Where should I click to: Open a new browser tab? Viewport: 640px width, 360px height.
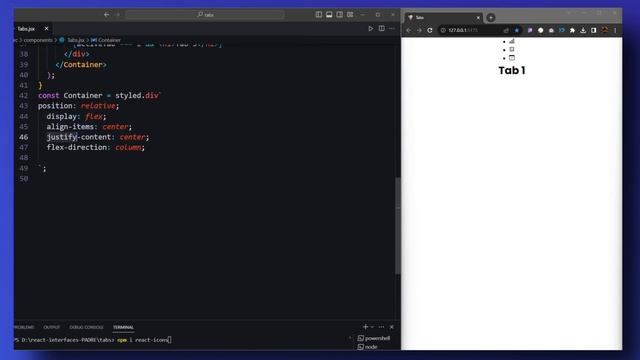[x=491, y=18]
